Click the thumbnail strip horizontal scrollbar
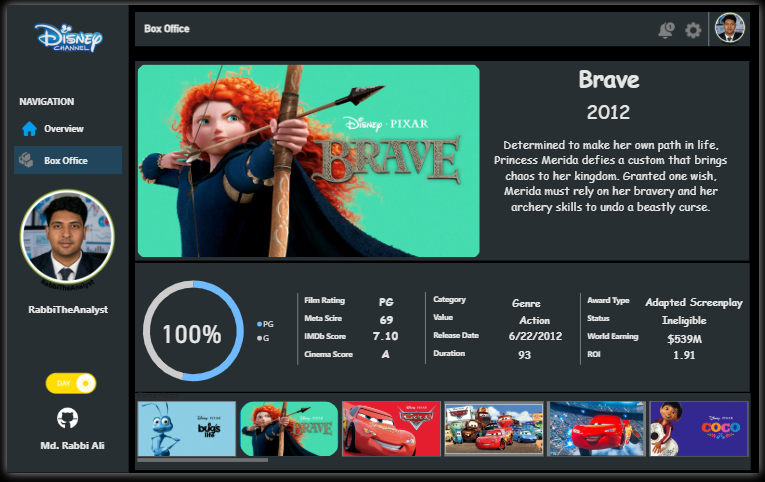 click(x=202, y=460)
